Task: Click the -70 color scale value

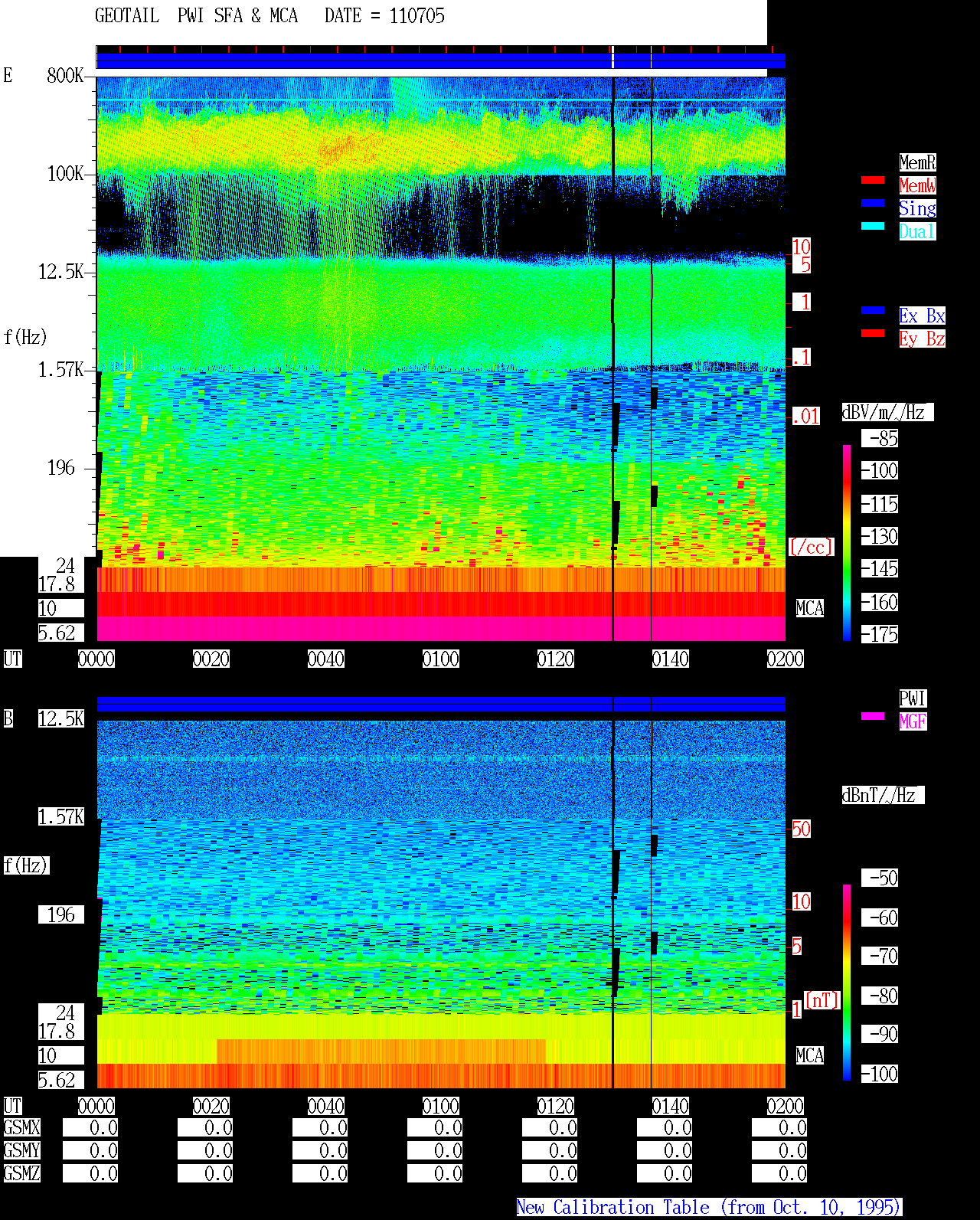Action: pyautogui.click(x=880, y=956)
